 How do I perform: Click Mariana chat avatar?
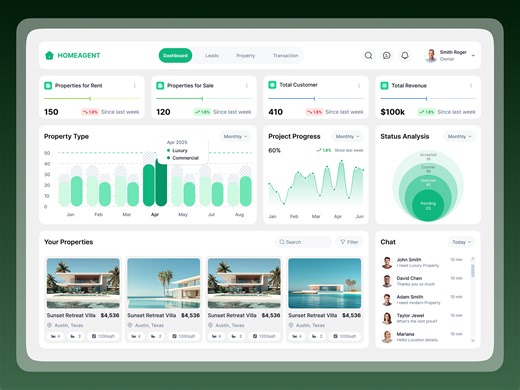tap(387, 337)
